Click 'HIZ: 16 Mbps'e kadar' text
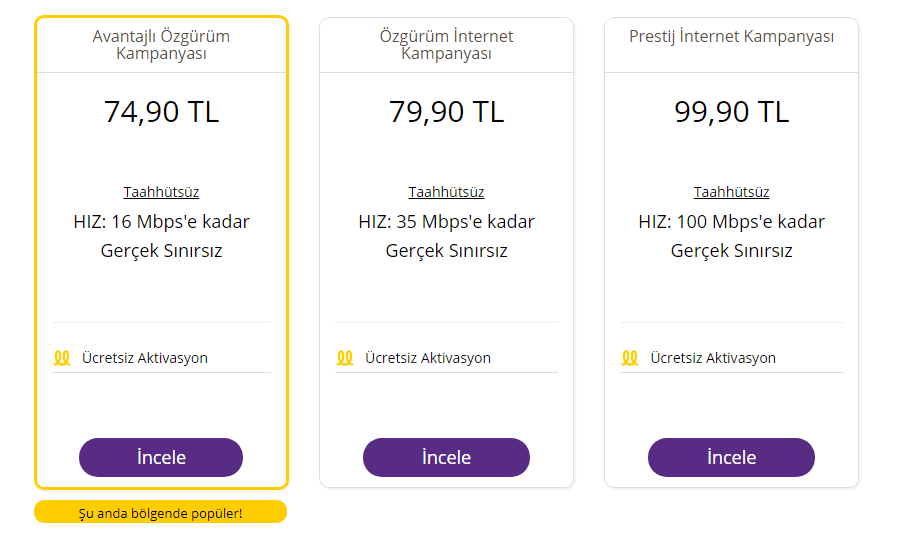The height and width of the screenshot is (534, 916). [x=161, y=222]
